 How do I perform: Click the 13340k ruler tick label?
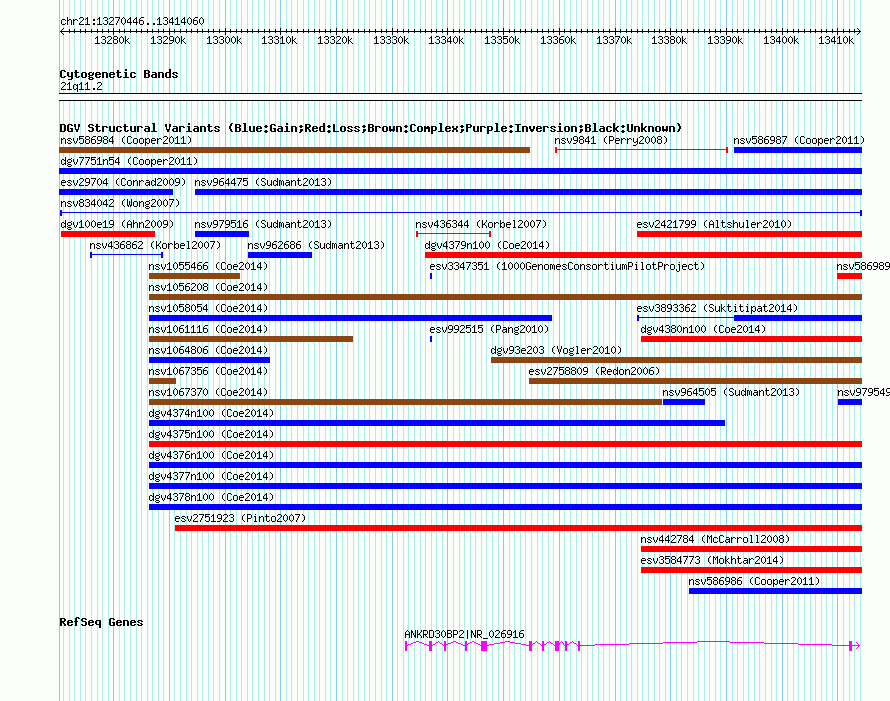[446, 40]
